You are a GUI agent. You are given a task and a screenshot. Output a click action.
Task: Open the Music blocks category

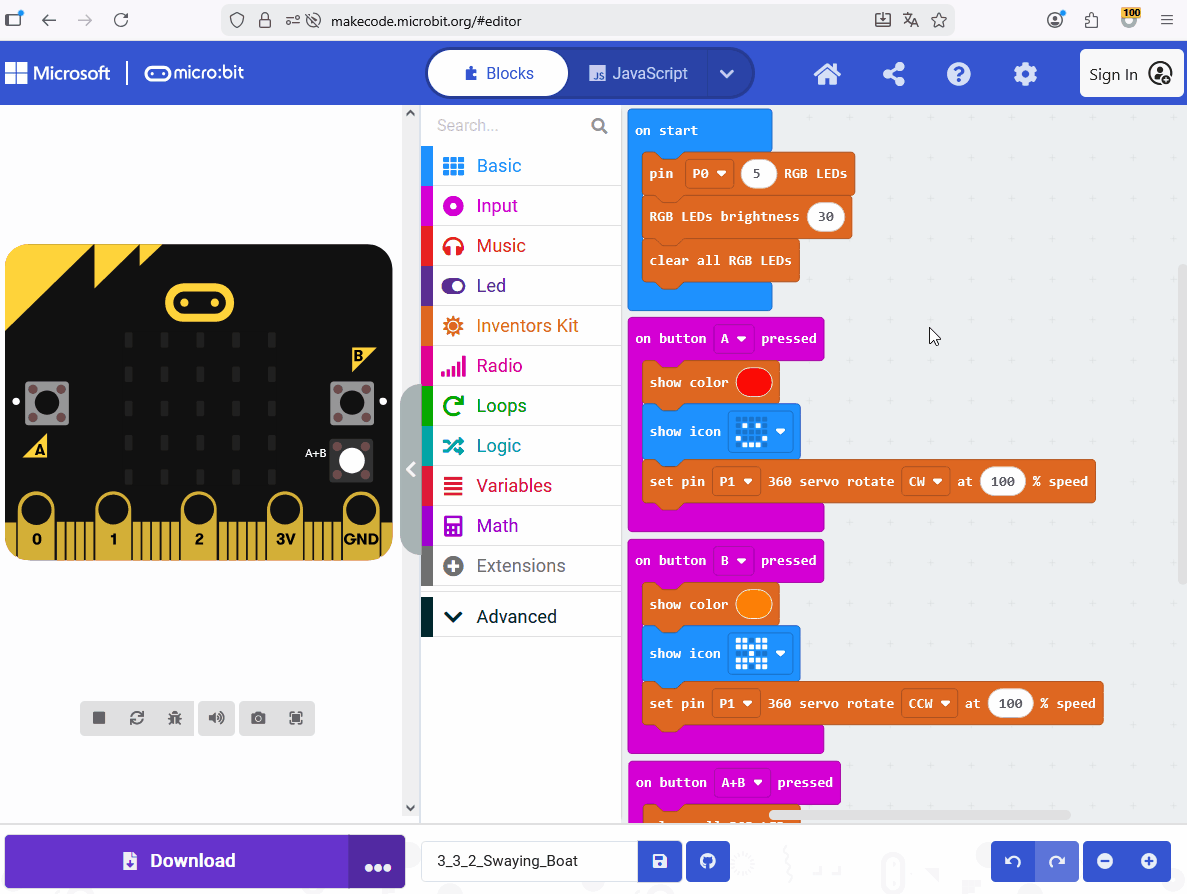pyautogui.click(x=521, y=246)
